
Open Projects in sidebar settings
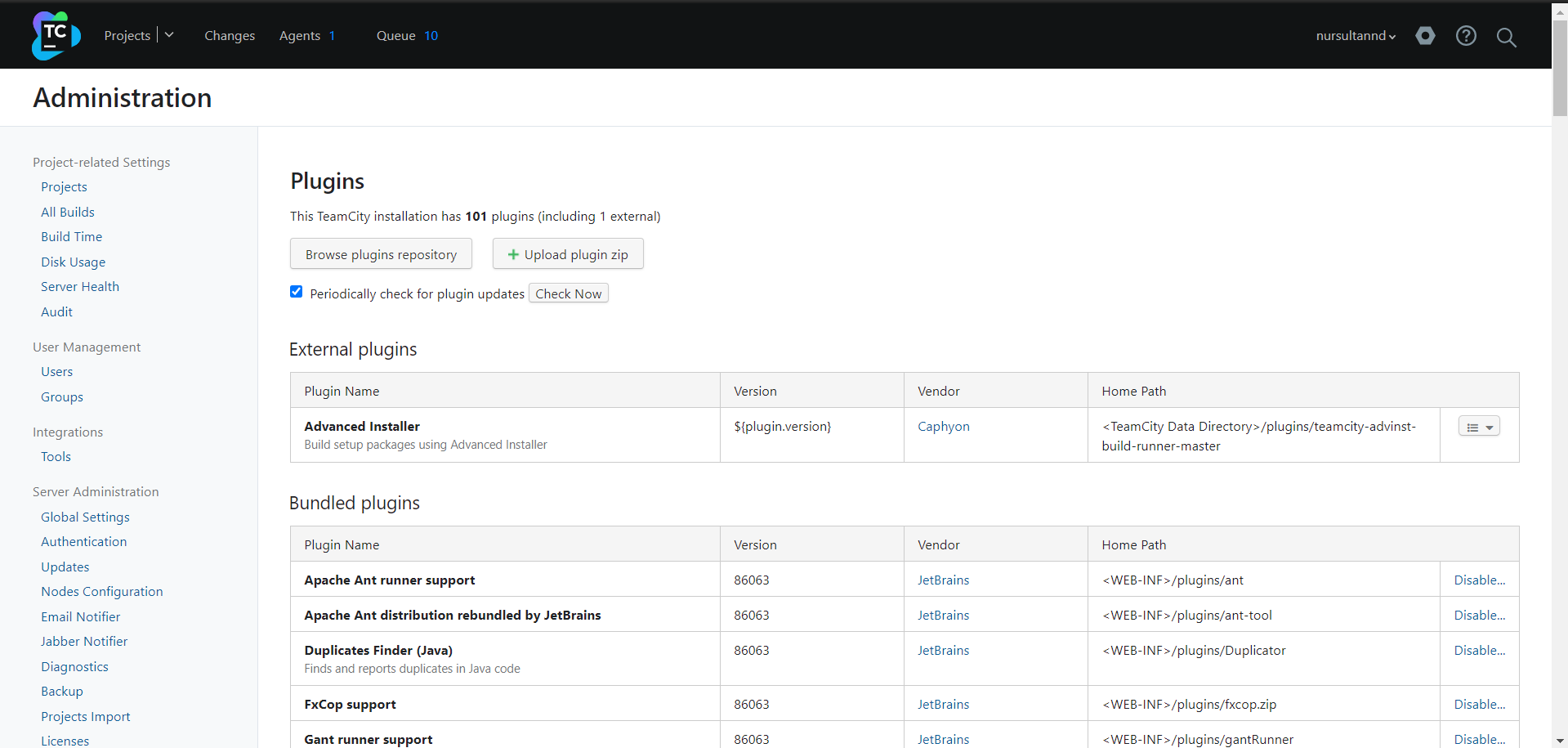point(64,187)
